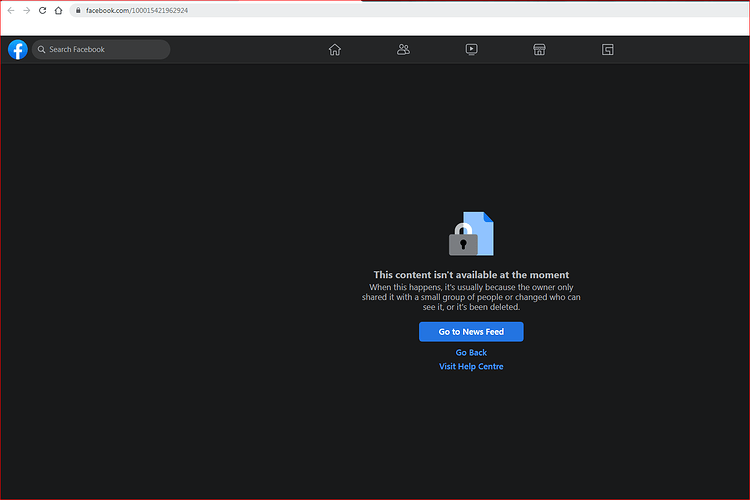This screenshot has width=750, height=500.
Task: Reload the page with the refresh icon
Action: pyautogui.click(x=43, y=10)
